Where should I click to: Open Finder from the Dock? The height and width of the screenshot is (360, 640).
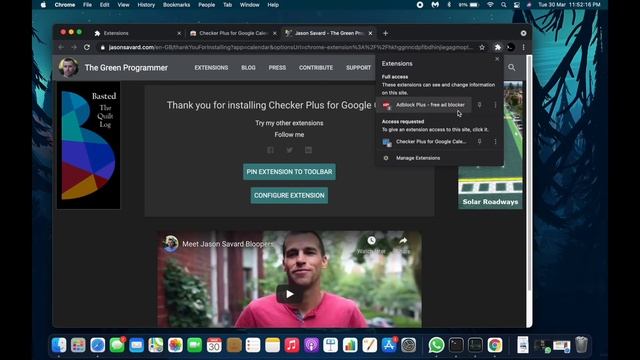coord(59,345)
